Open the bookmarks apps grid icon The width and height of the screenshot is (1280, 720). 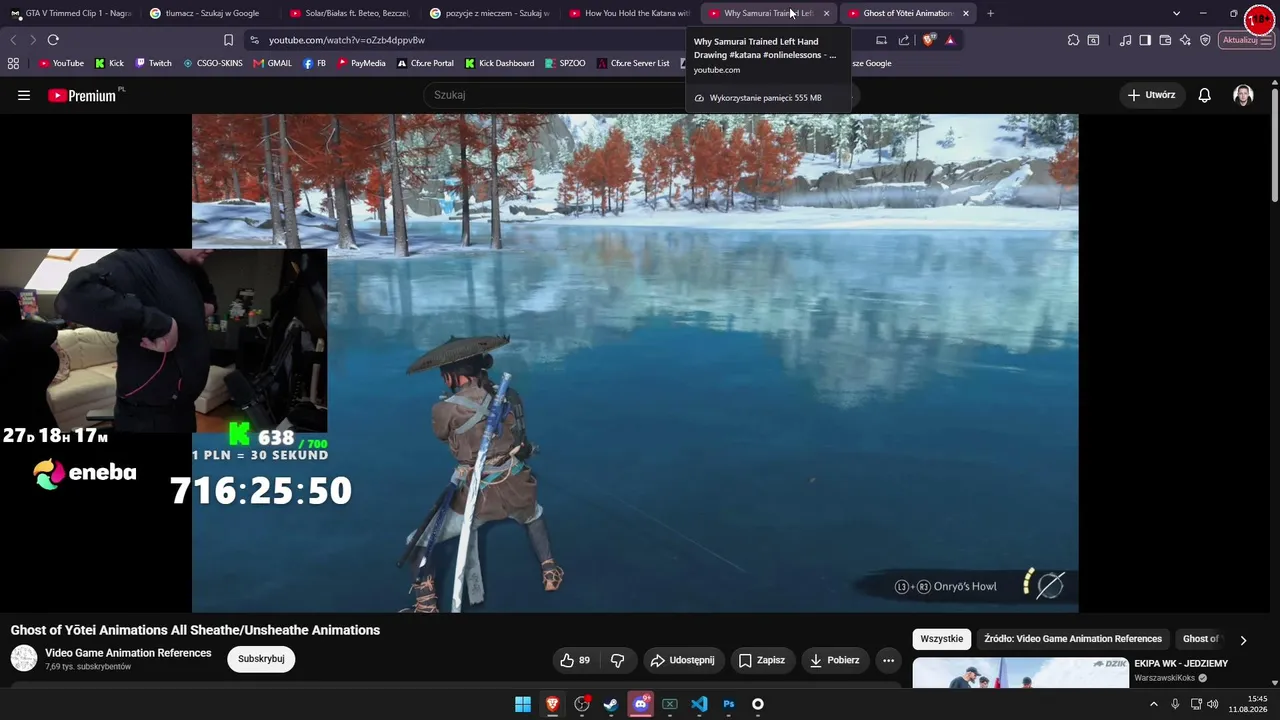pos(13,63)
